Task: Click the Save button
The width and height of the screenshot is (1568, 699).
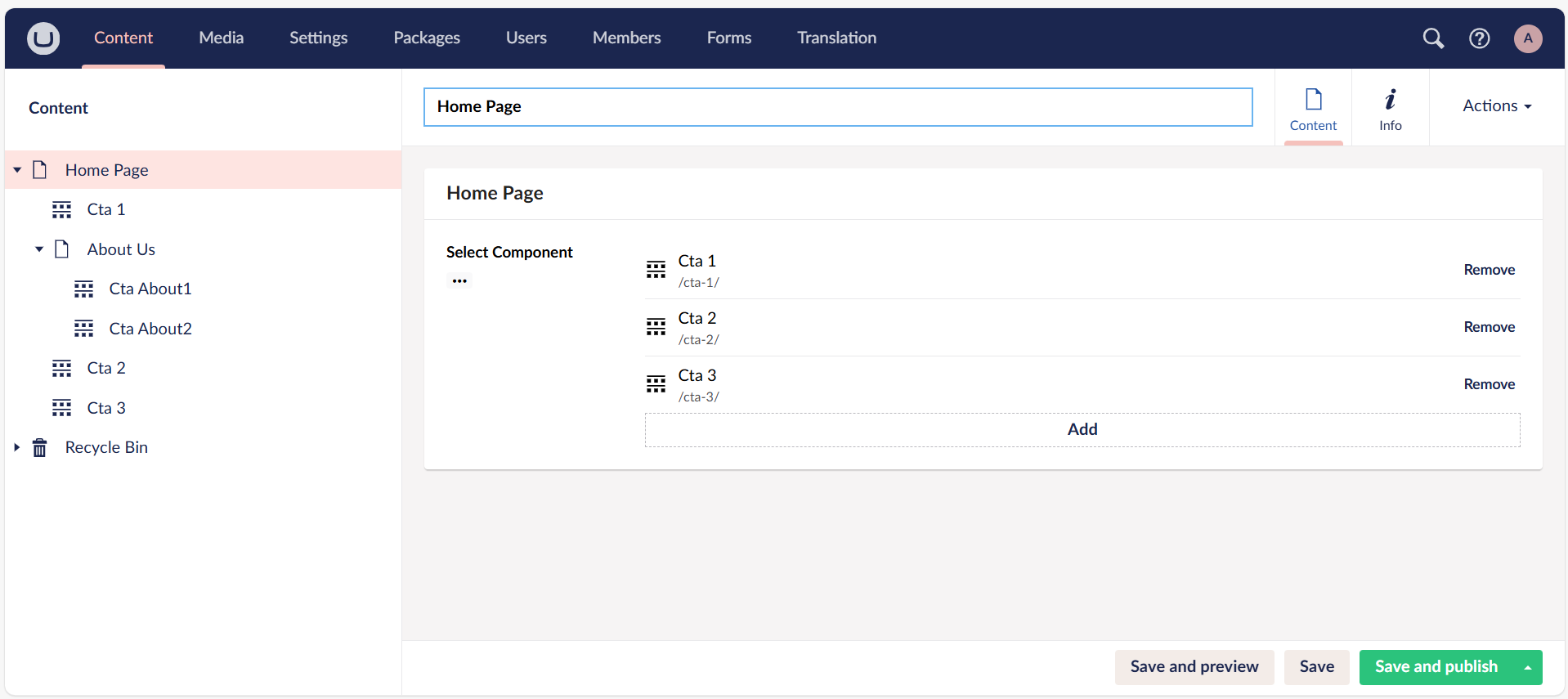Action: point(1317,667)
